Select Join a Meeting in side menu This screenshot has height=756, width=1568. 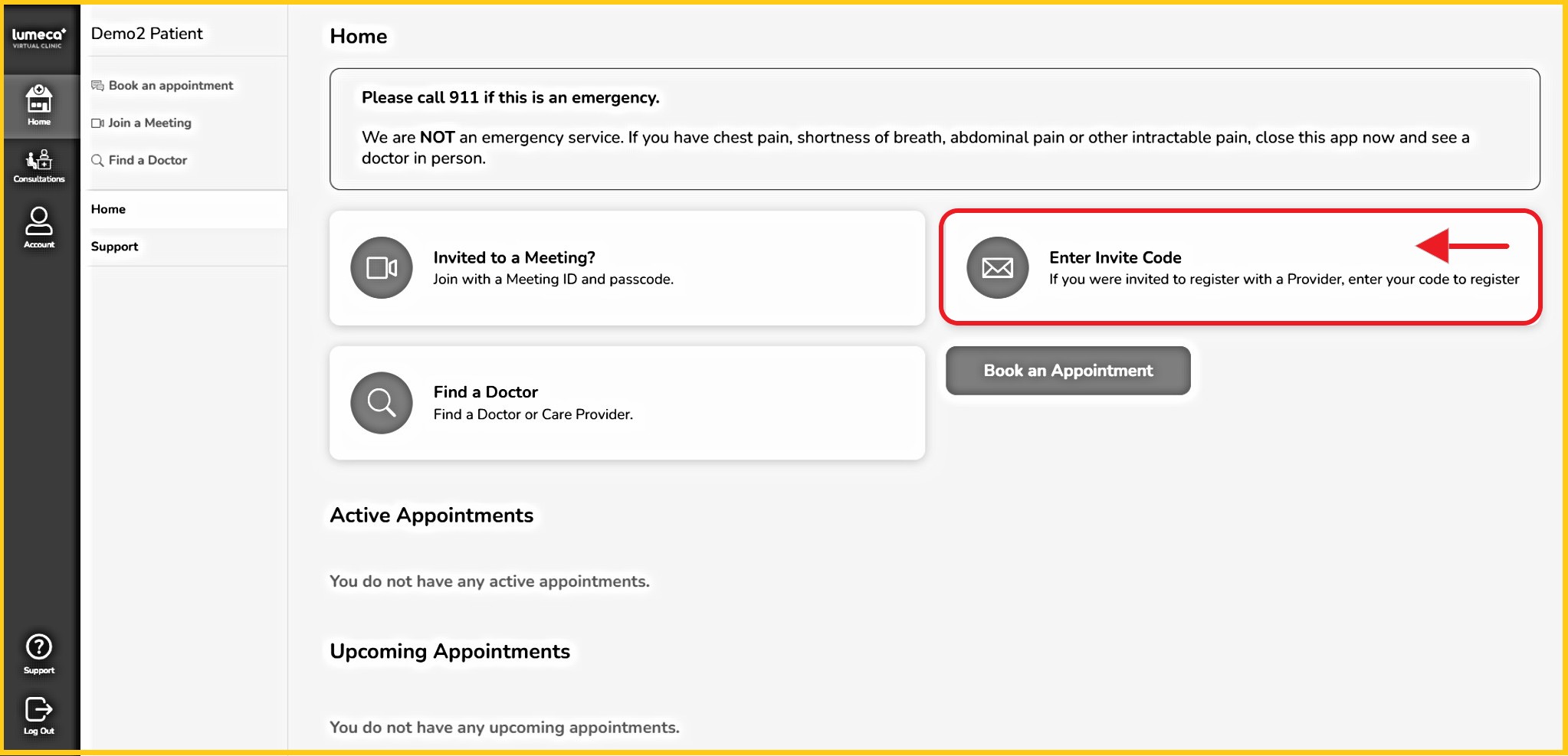tap(149, 123)
